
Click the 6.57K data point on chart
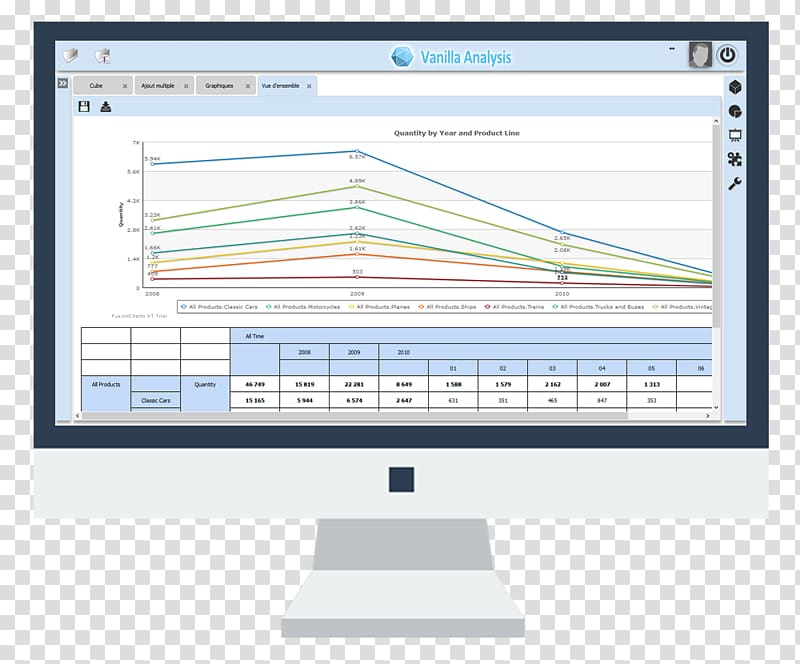click(357, 151)
